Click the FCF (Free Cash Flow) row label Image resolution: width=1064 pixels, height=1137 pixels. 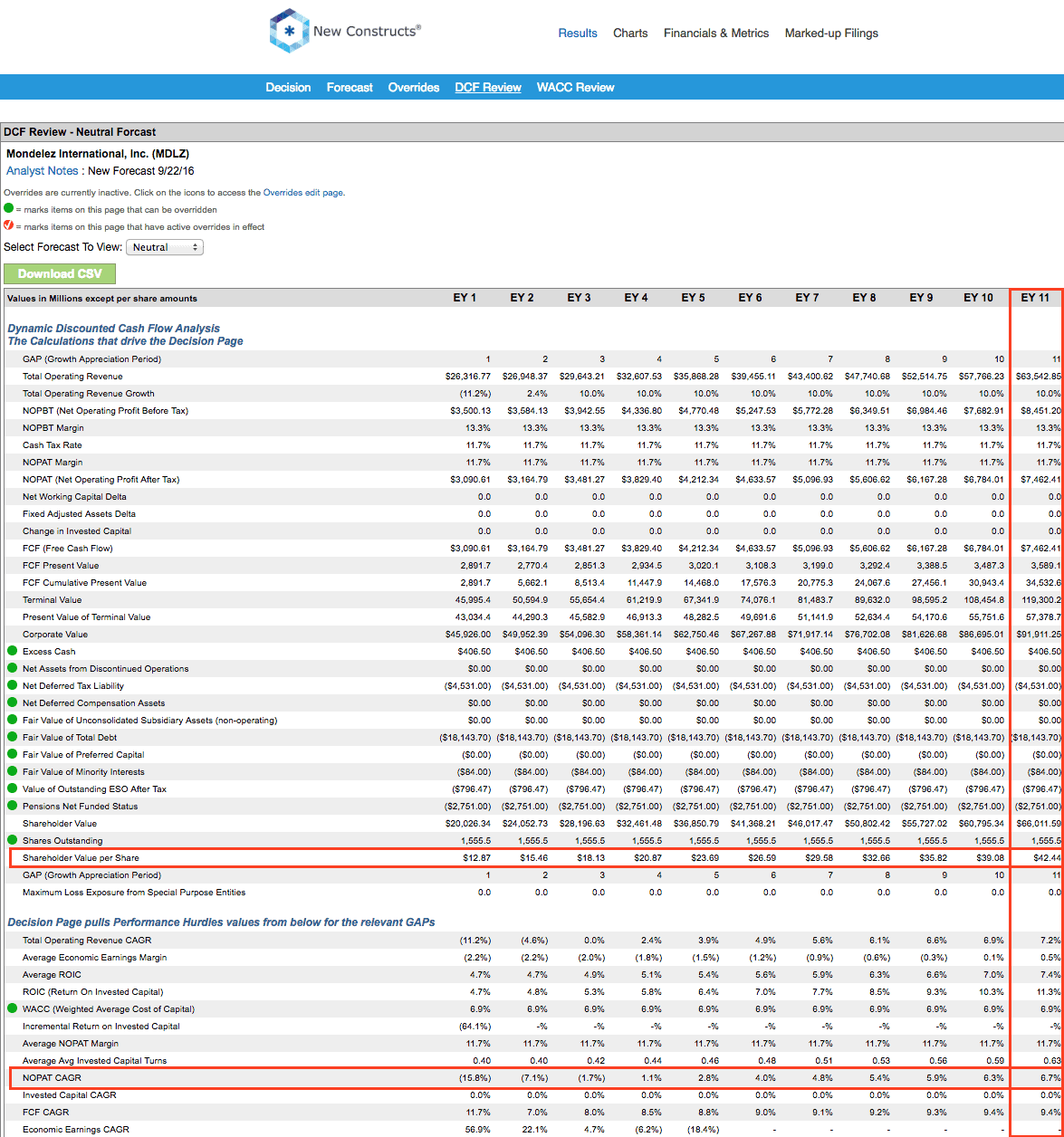(x=67, y=549)
